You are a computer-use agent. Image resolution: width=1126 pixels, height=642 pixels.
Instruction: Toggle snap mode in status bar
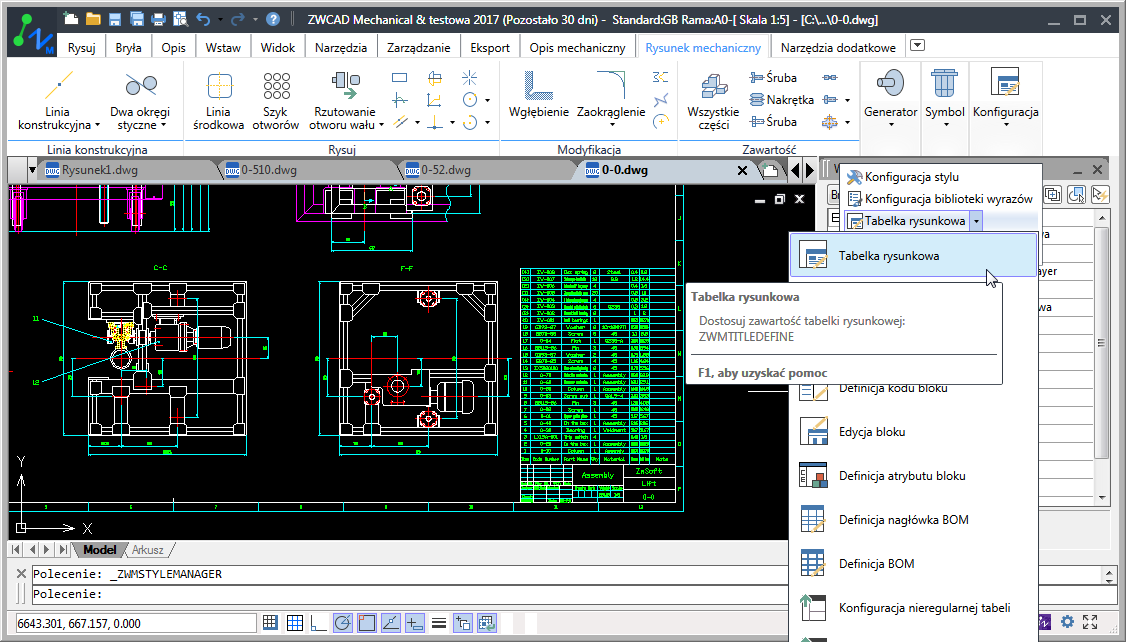(x=270, y=623)
